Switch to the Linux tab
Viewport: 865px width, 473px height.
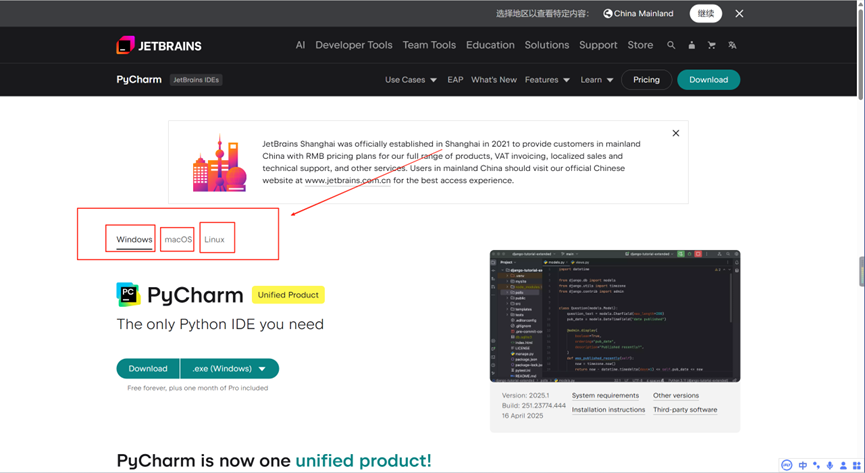(x=215, y=240)
